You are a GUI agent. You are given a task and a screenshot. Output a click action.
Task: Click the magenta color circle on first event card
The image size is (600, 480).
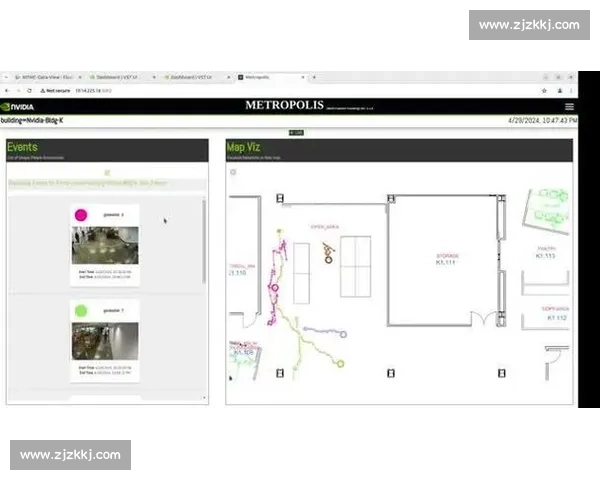(x=81, y=215)
